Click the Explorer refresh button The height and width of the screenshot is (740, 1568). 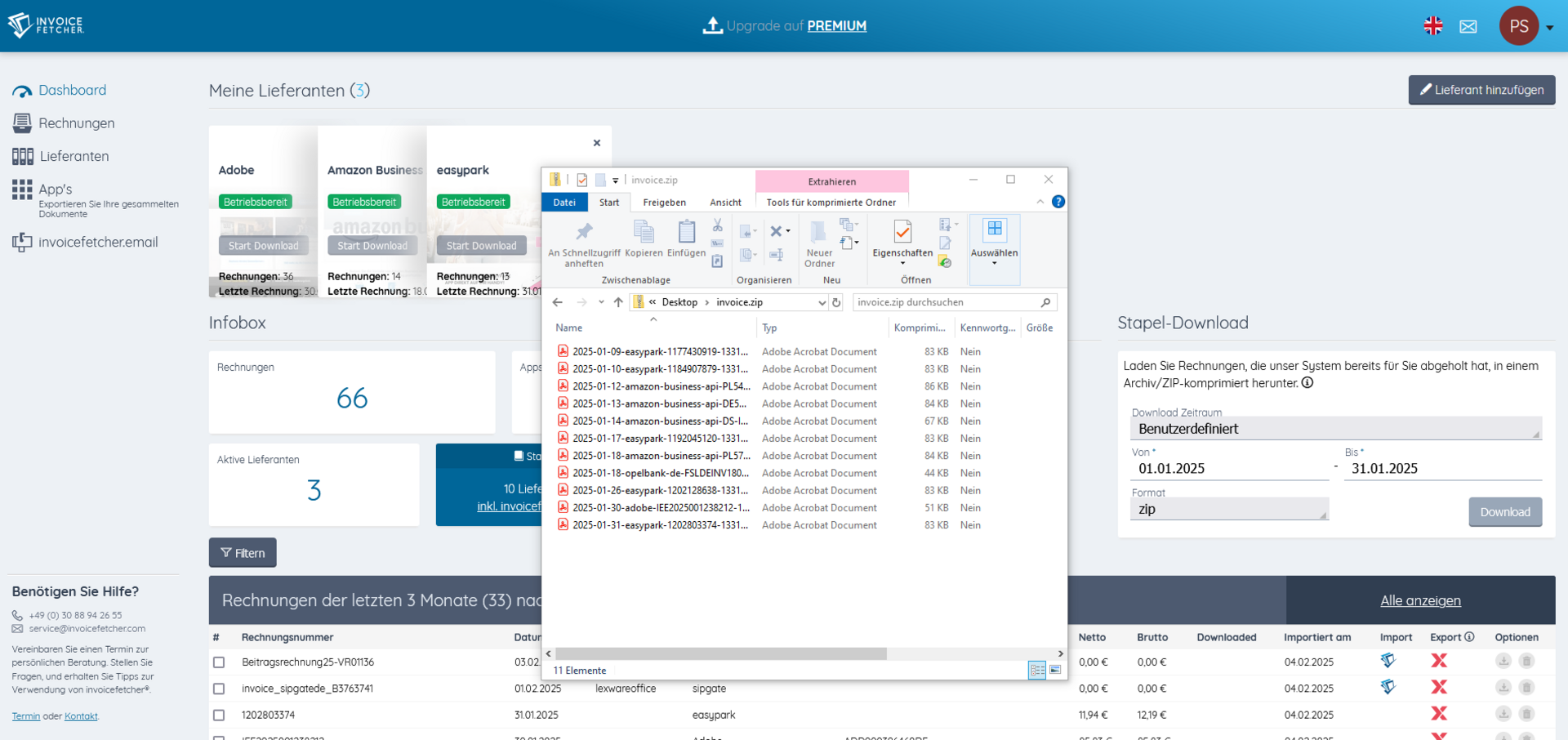[x=836, y=302]
